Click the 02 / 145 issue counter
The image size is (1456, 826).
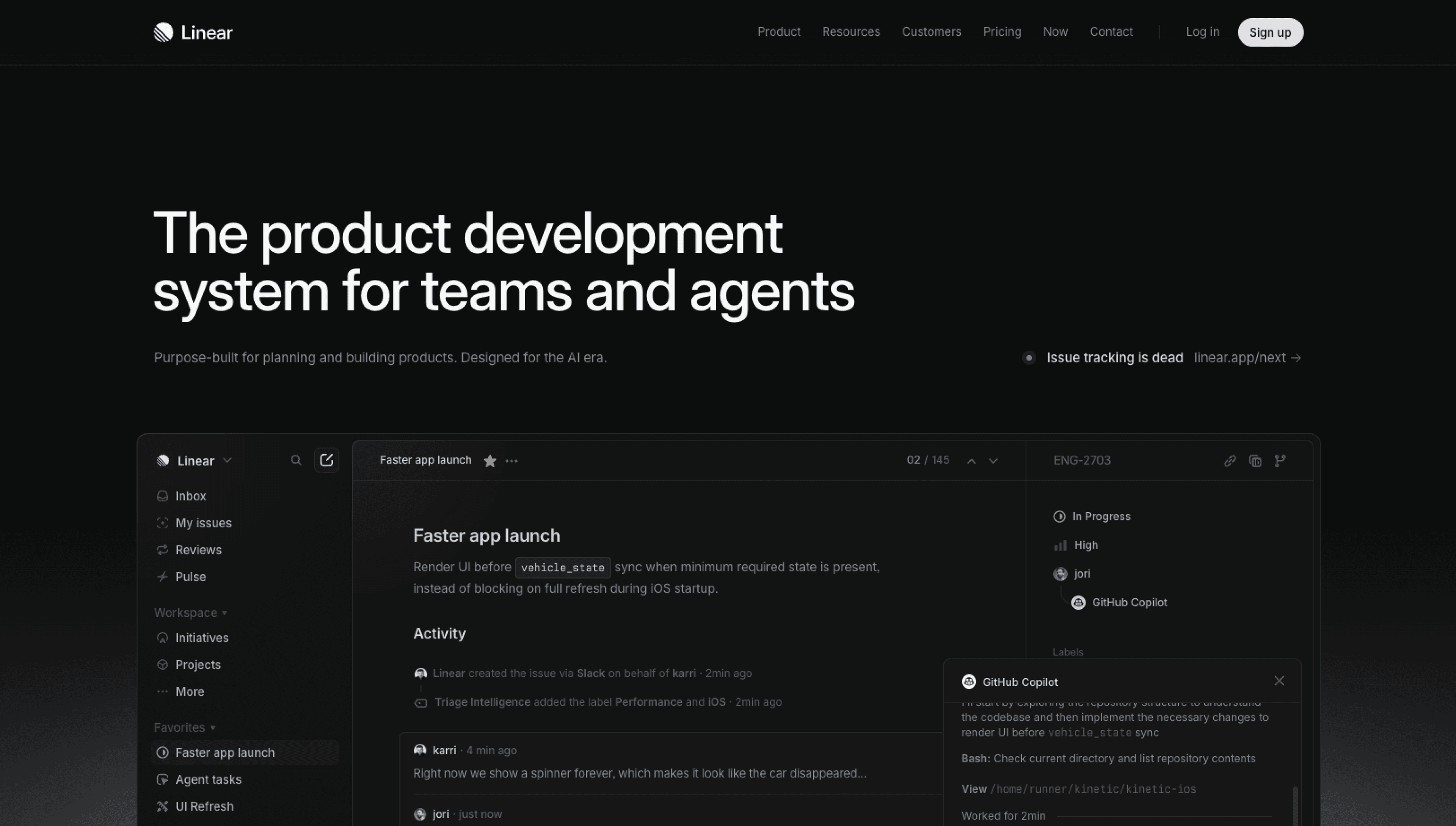click(928, 460)
